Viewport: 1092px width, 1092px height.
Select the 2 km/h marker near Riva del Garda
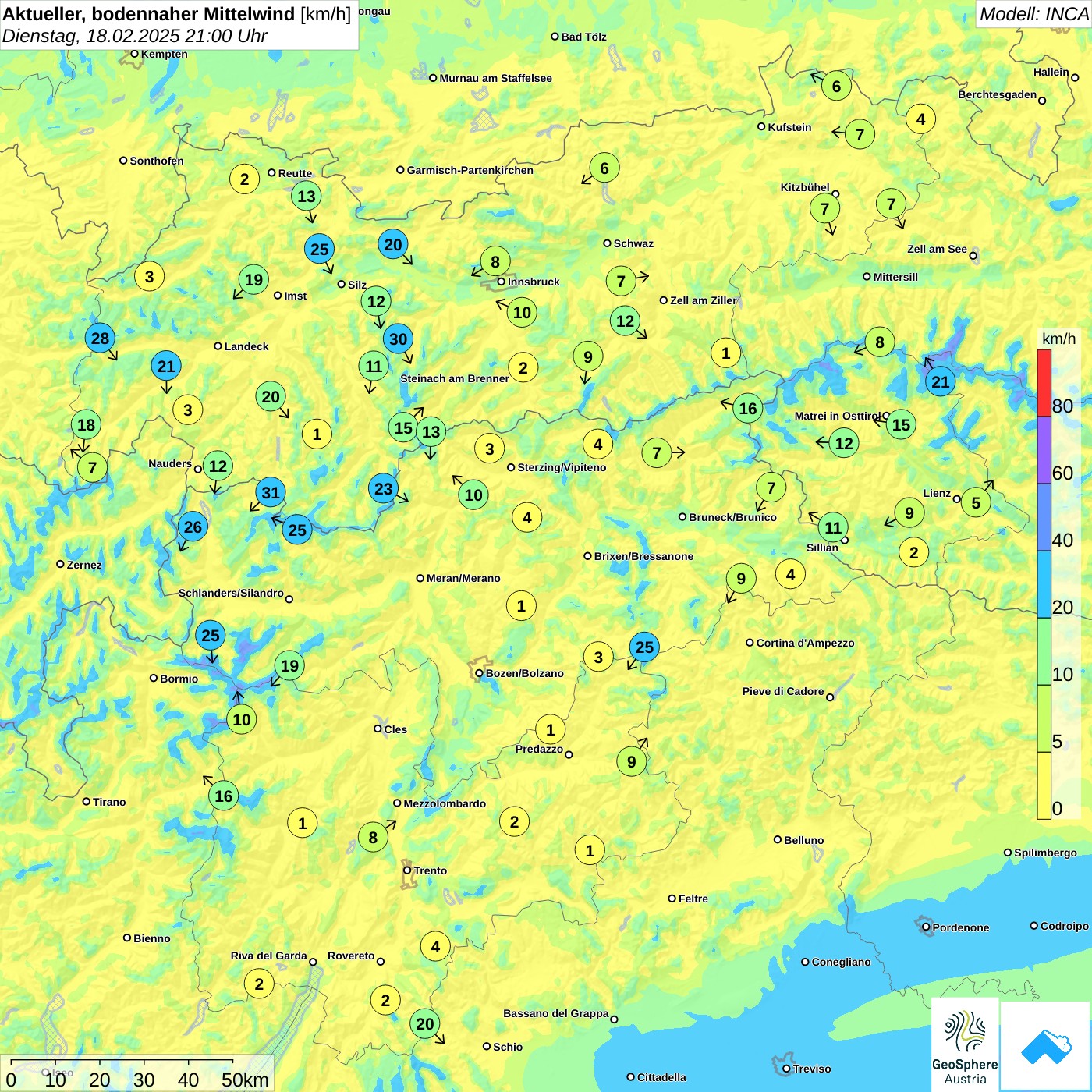259,984
